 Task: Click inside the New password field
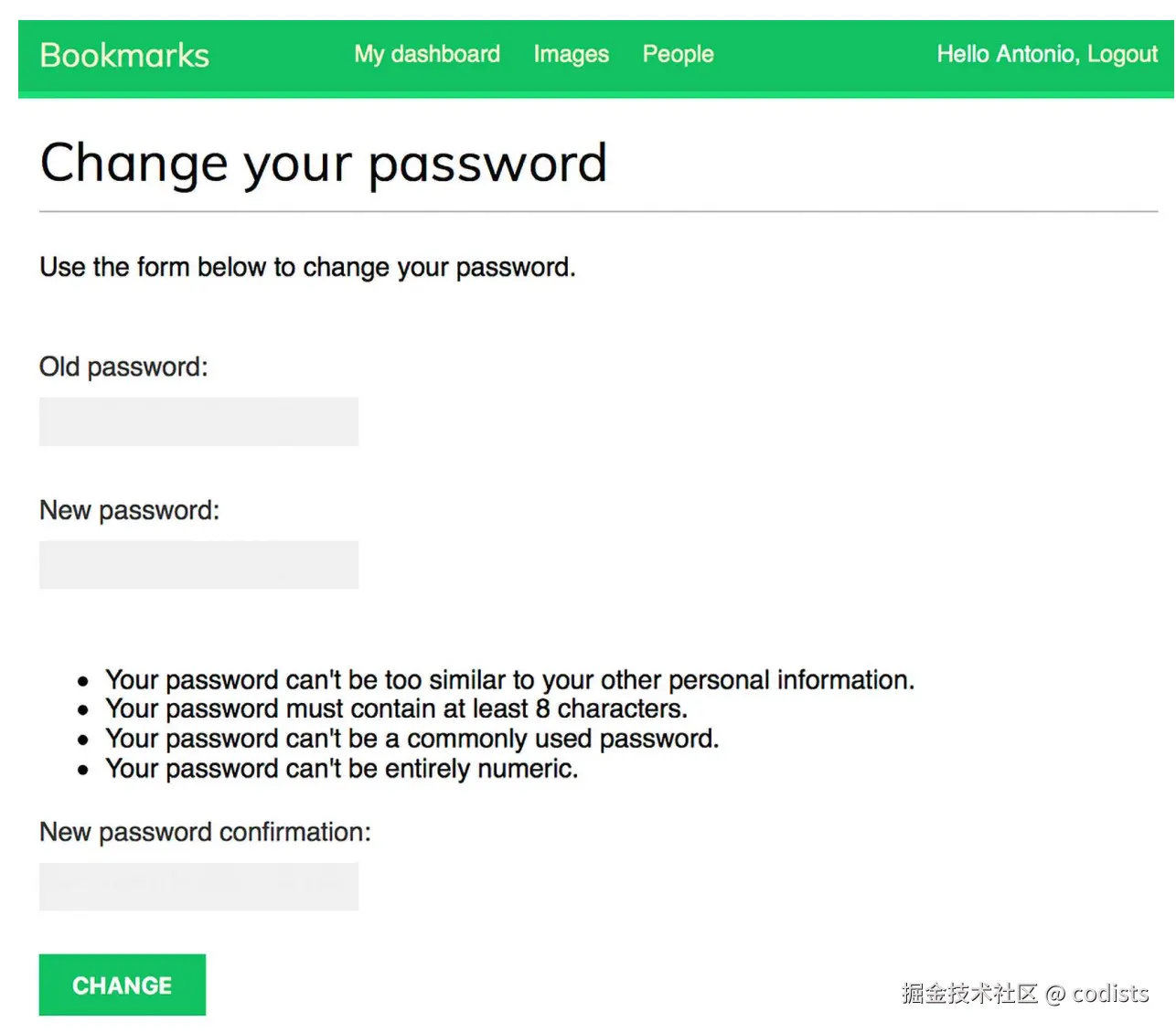(198, 565)
